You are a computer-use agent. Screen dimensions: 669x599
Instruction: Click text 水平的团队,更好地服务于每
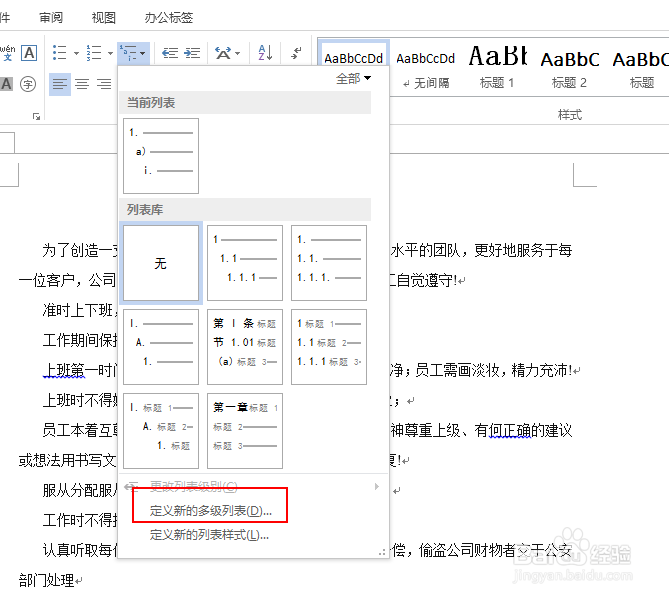(481, 250)
